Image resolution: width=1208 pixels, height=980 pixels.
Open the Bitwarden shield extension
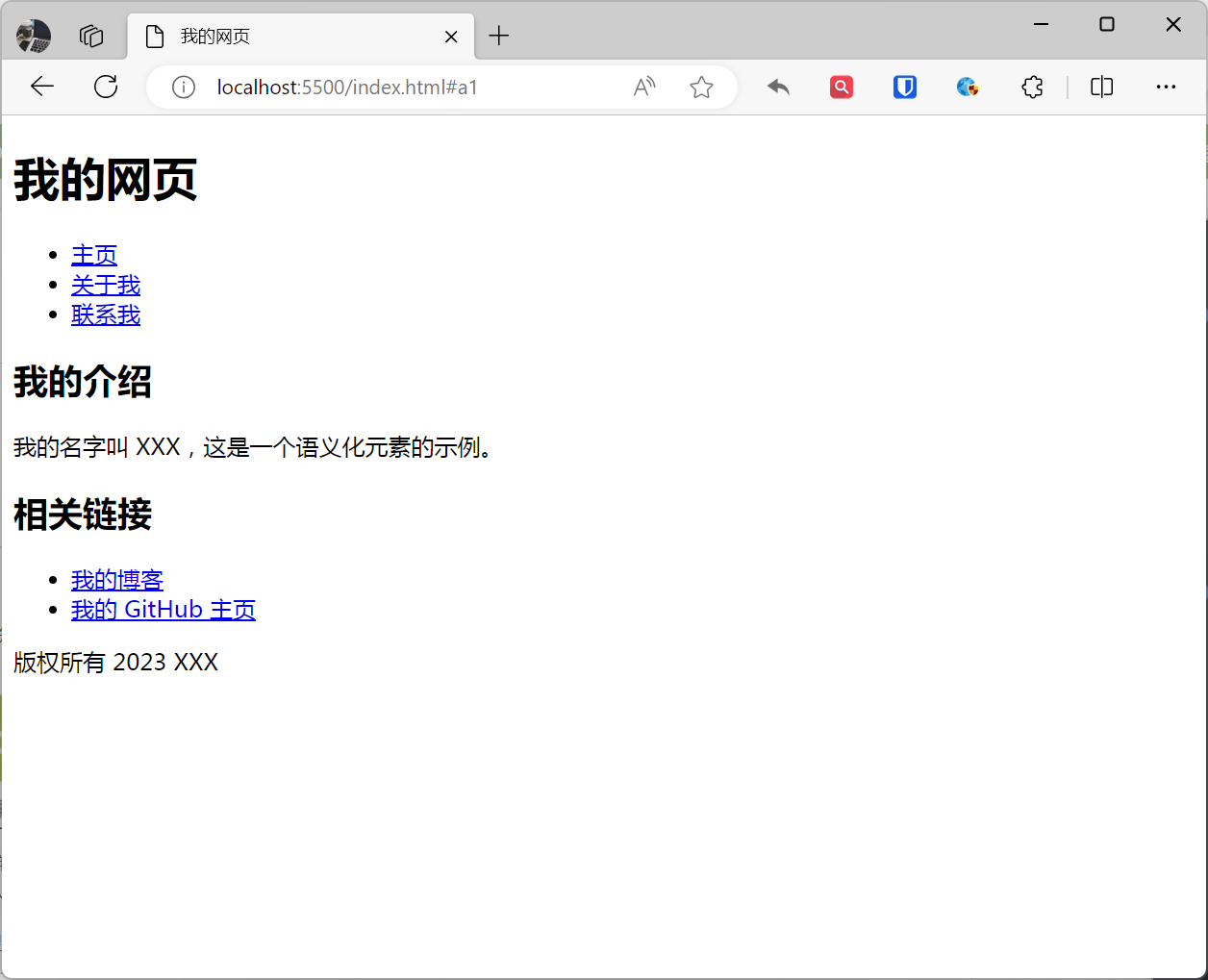click(x=904, y=87)
